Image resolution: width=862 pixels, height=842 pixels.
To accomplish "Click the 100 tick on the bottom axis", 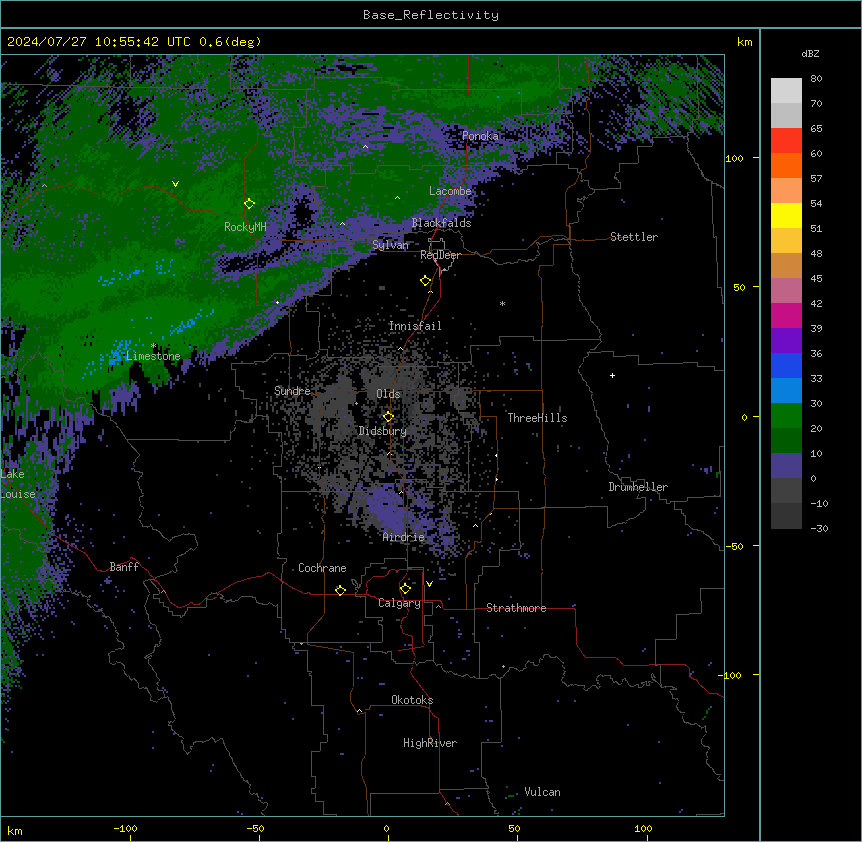I will pos(643,828).
